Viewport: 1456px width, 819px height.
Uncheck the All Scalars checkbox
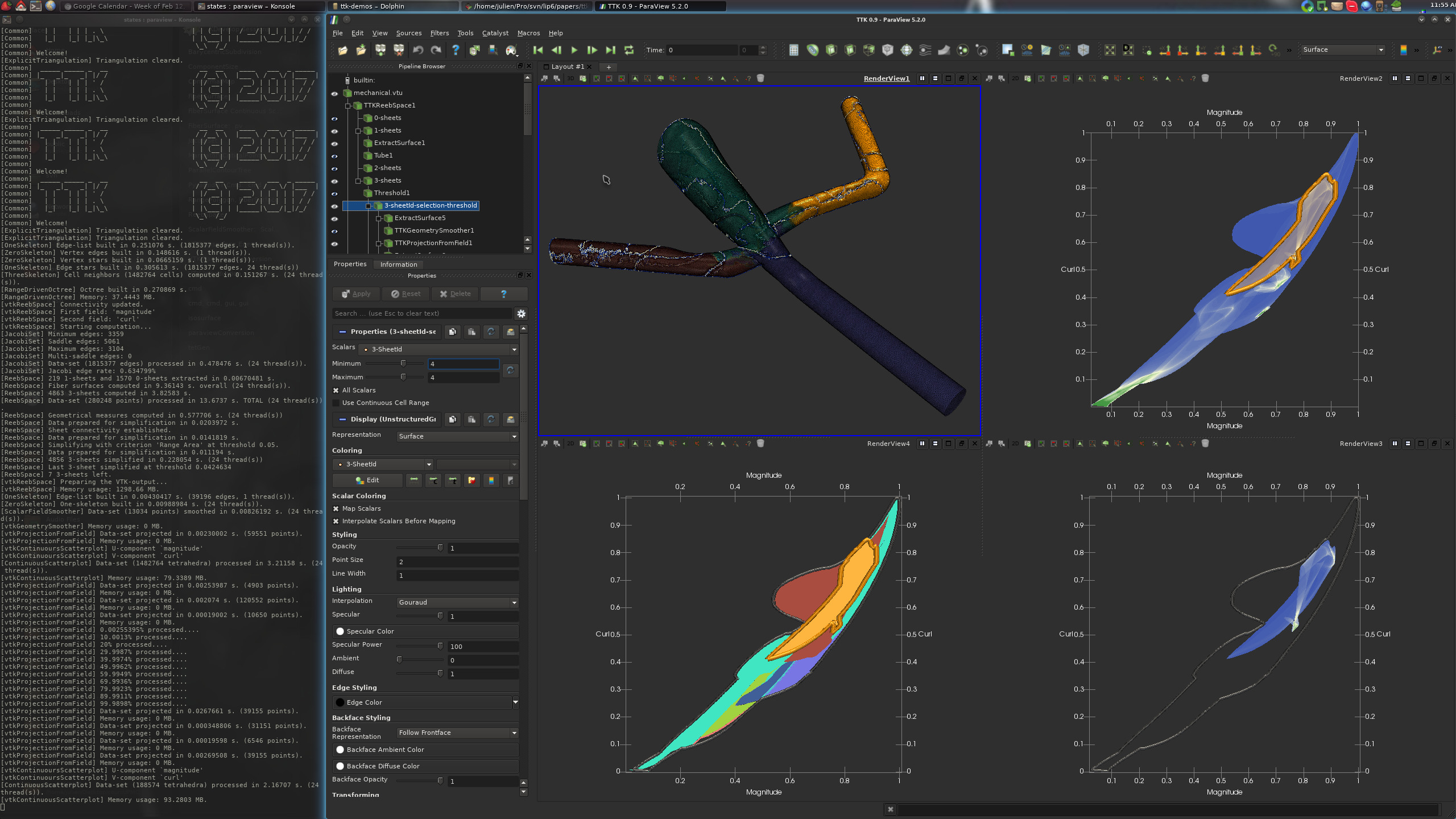point(336,390)
